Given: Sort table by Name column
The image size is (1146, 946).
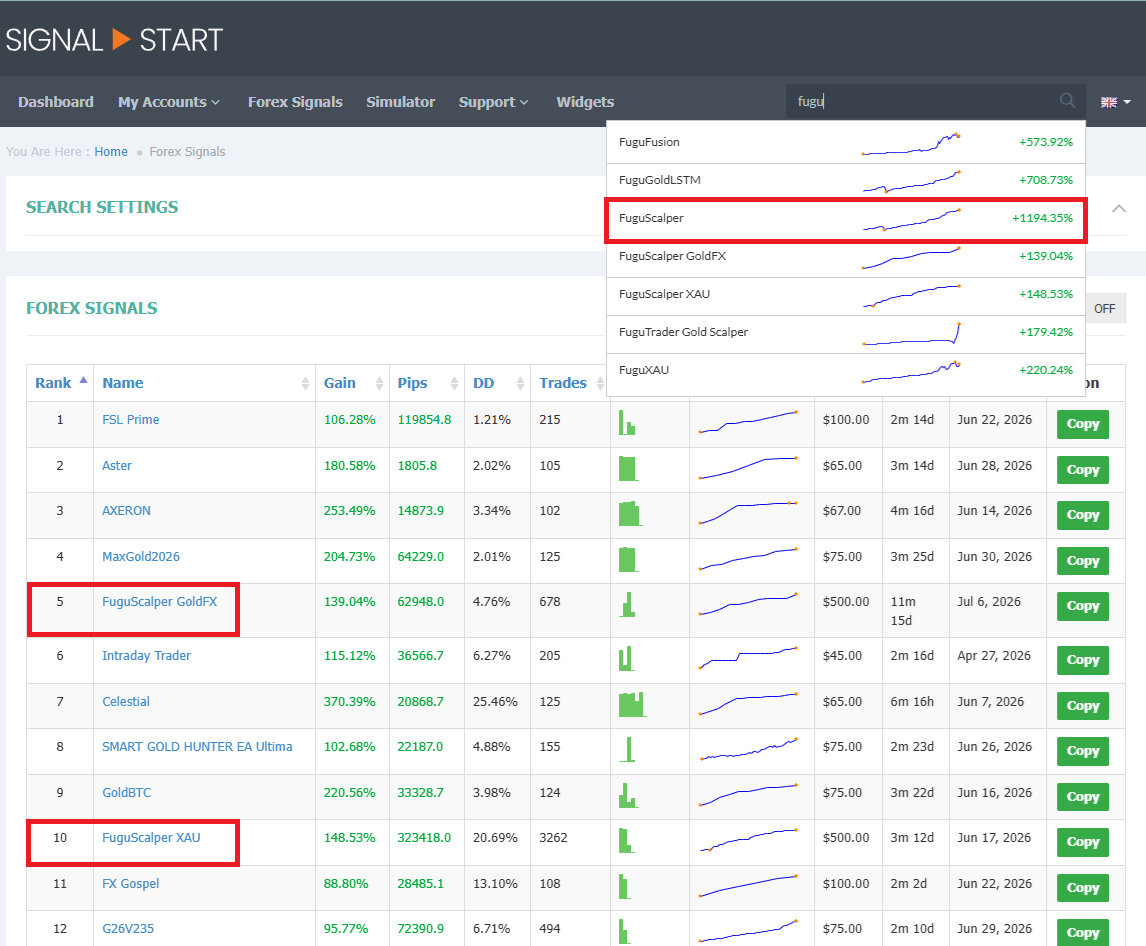Looking at the screenshot, I should [x=205, y=383].
